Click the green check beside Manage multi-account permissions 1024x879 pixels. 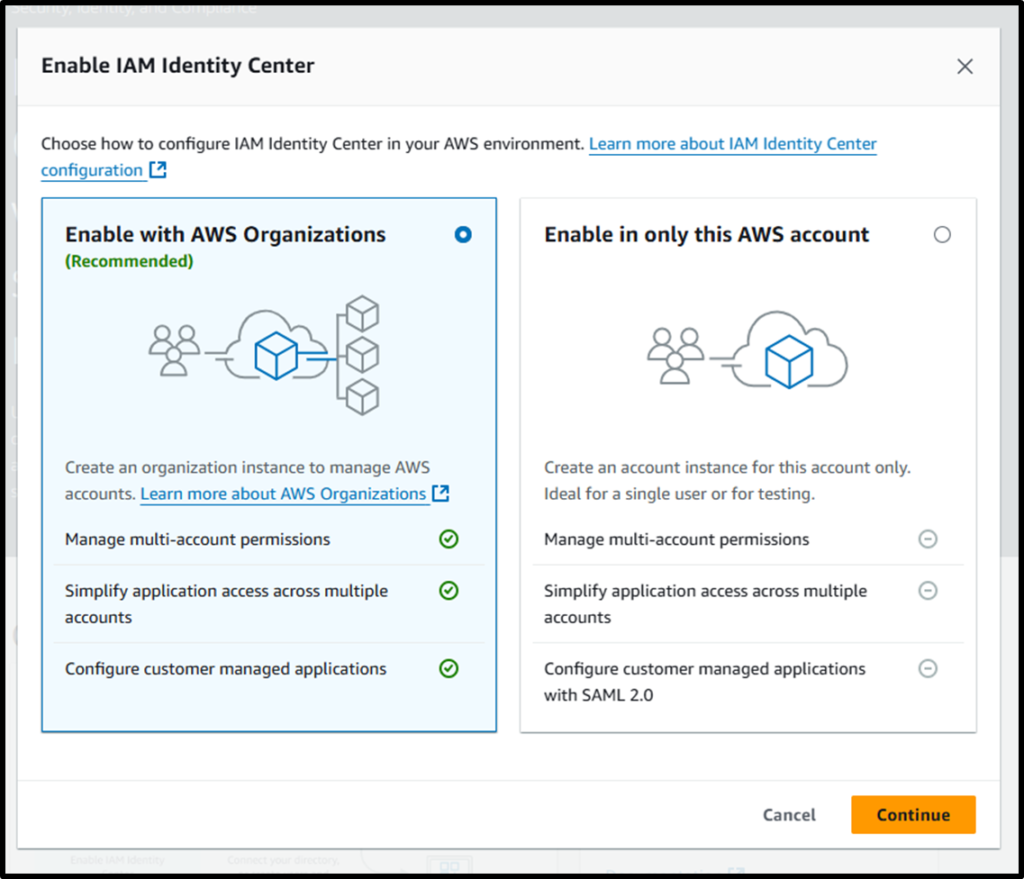tap(448, 539)
